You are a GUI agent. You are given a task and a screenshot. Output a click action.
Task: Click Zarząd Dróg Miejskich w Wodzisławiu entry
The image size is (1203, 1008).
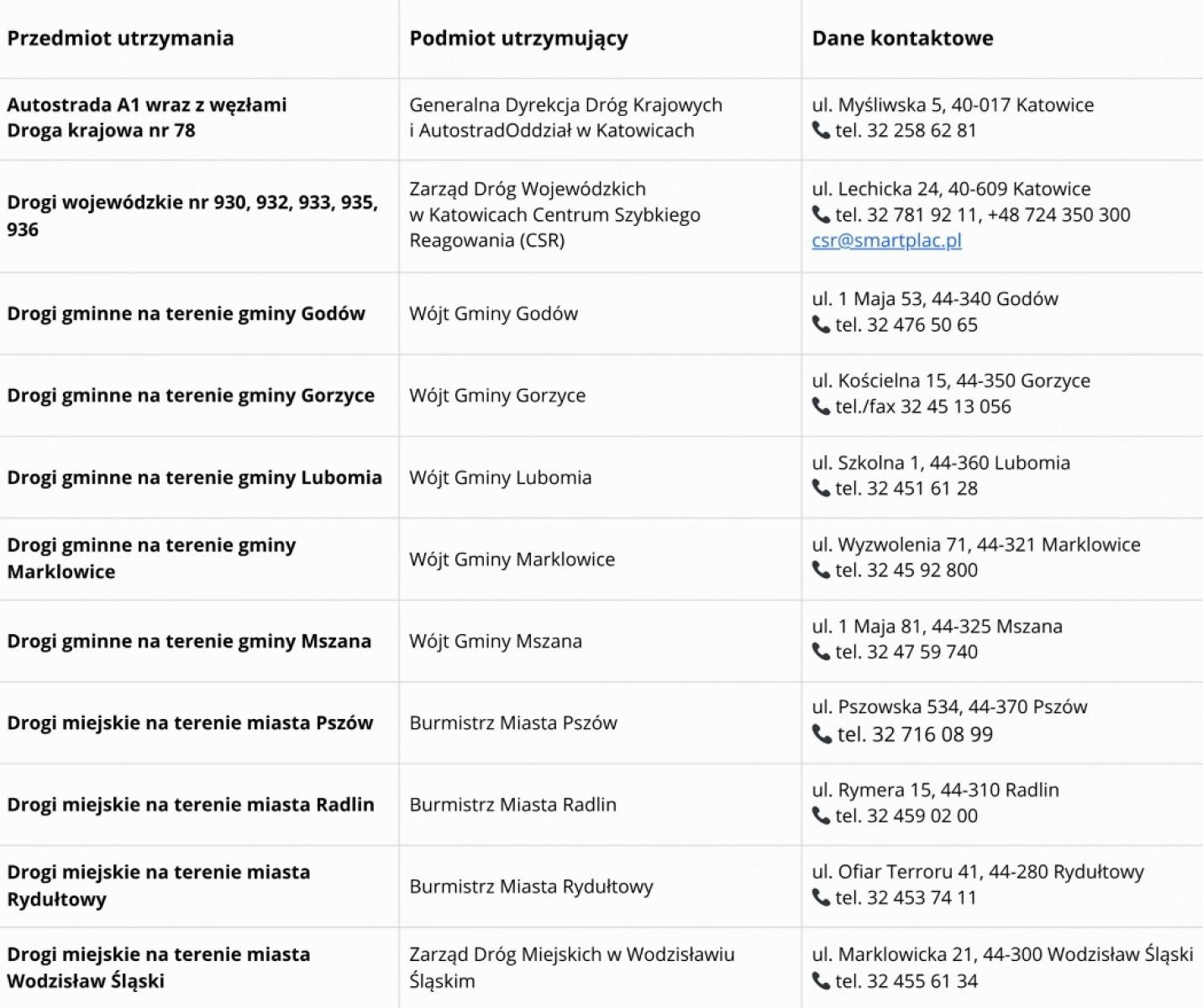pyautogui.click(x=571, y=955)
